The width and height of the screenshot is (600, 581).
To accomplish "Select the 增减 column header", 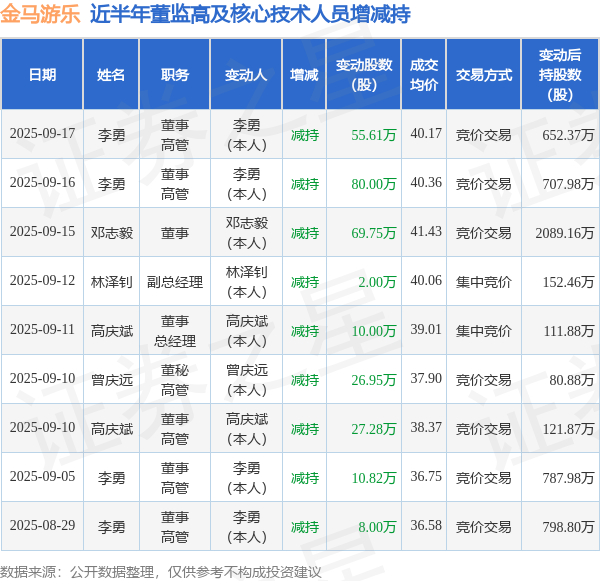I will pyautogui.click(x=304, y=75).
